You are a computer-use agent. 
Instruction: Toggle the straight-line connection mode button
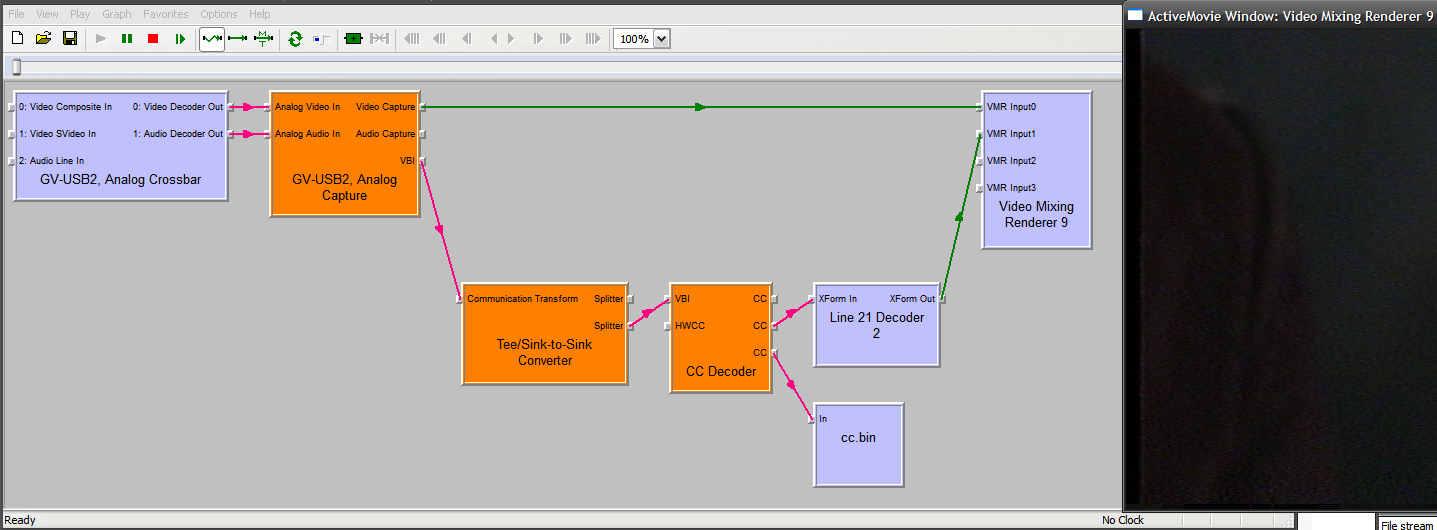click(x=238, y=39)
